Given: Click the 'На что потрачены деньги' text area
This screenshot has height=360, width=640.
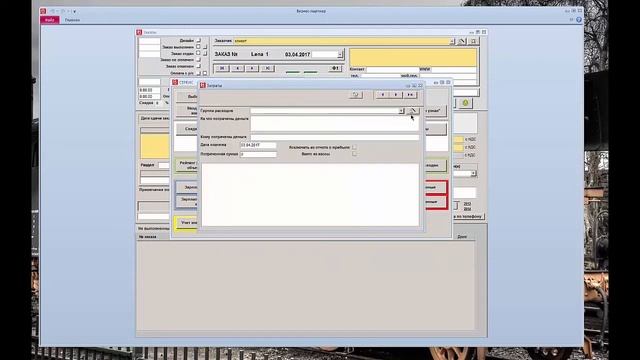Looking at the screenshot, I should pyautogui.click(x=334, y=124).
